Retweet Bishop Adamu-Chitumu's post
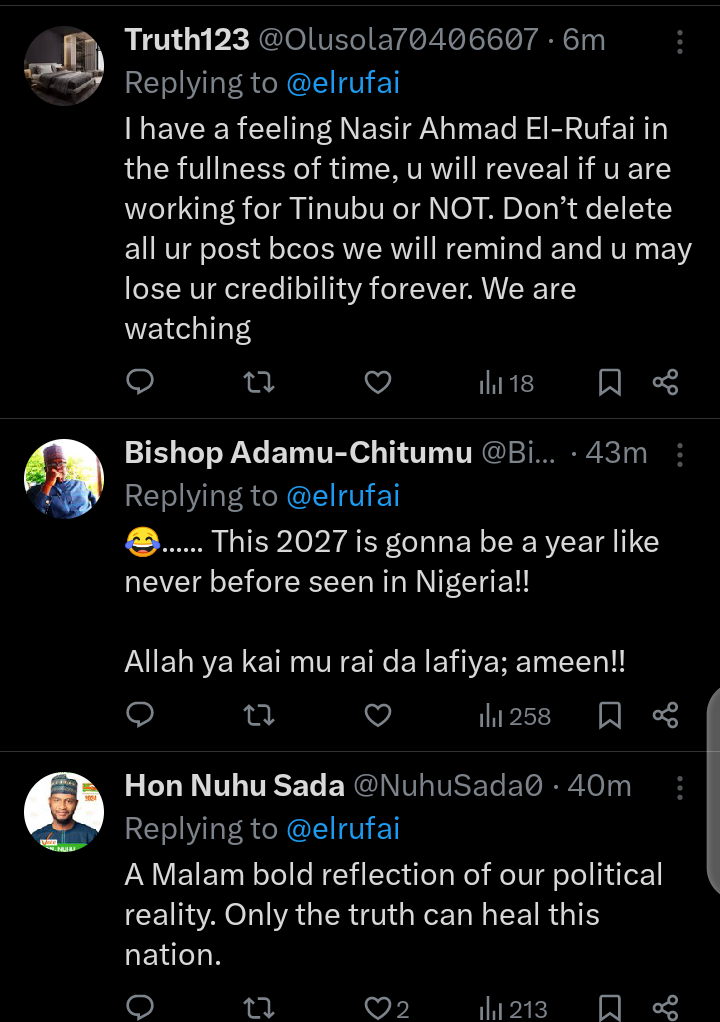Screen dimensions: 720x1022 tap(259, 715)
